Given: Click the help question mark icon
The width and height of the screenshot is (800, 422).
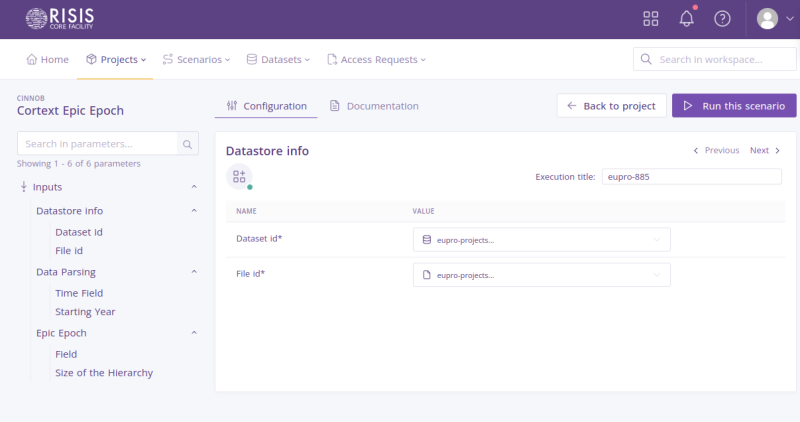Looking at the screenshot, I should point(722,18).
